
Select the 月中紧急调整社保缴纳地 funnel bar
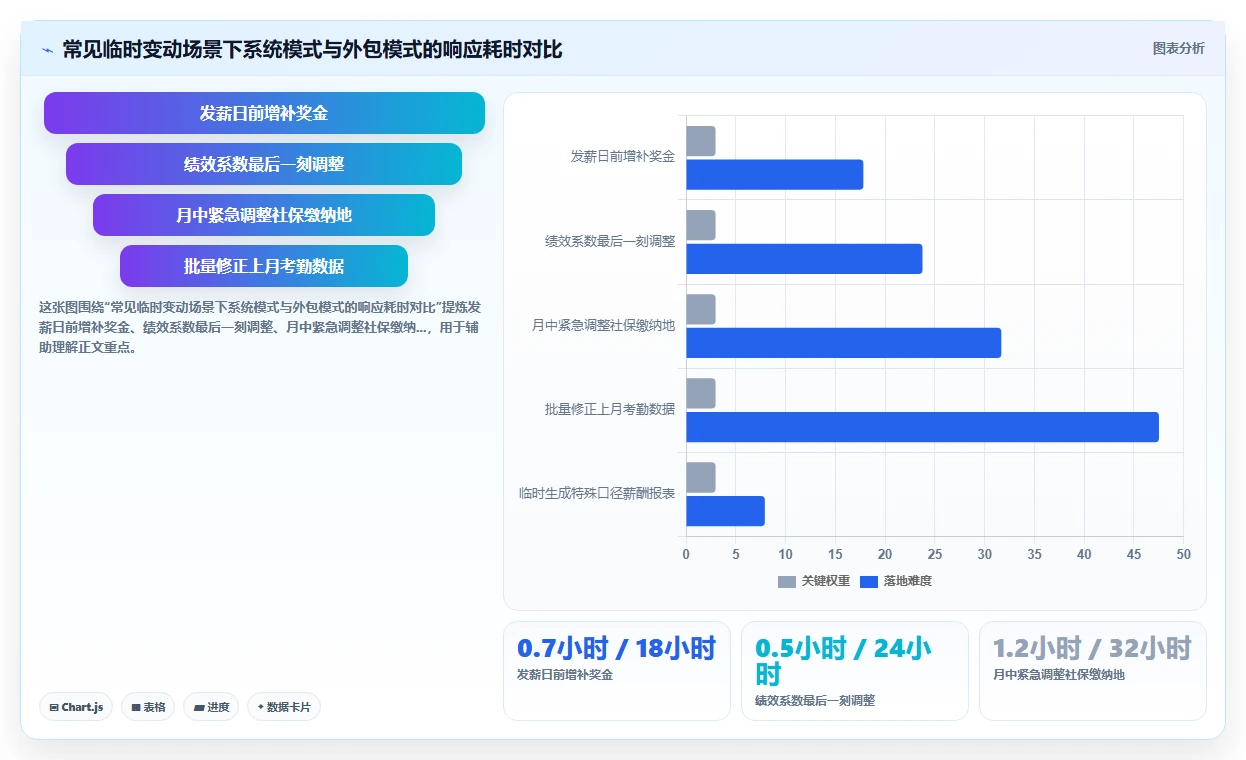(264, 215)
